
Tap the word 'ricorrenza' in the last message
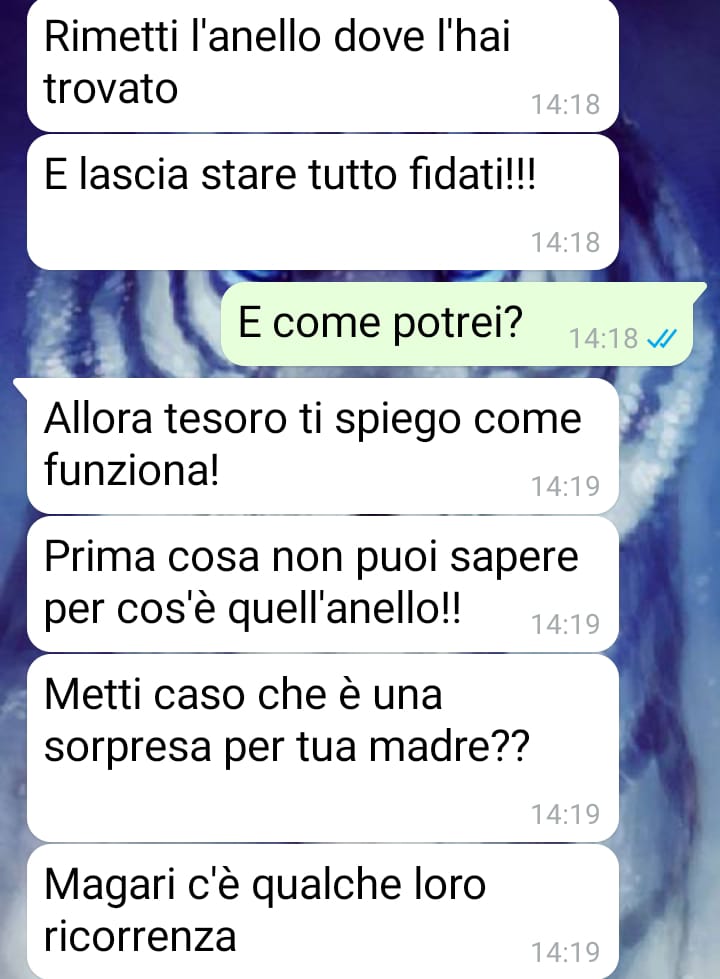pyautogui.click(x=141, y=937)
